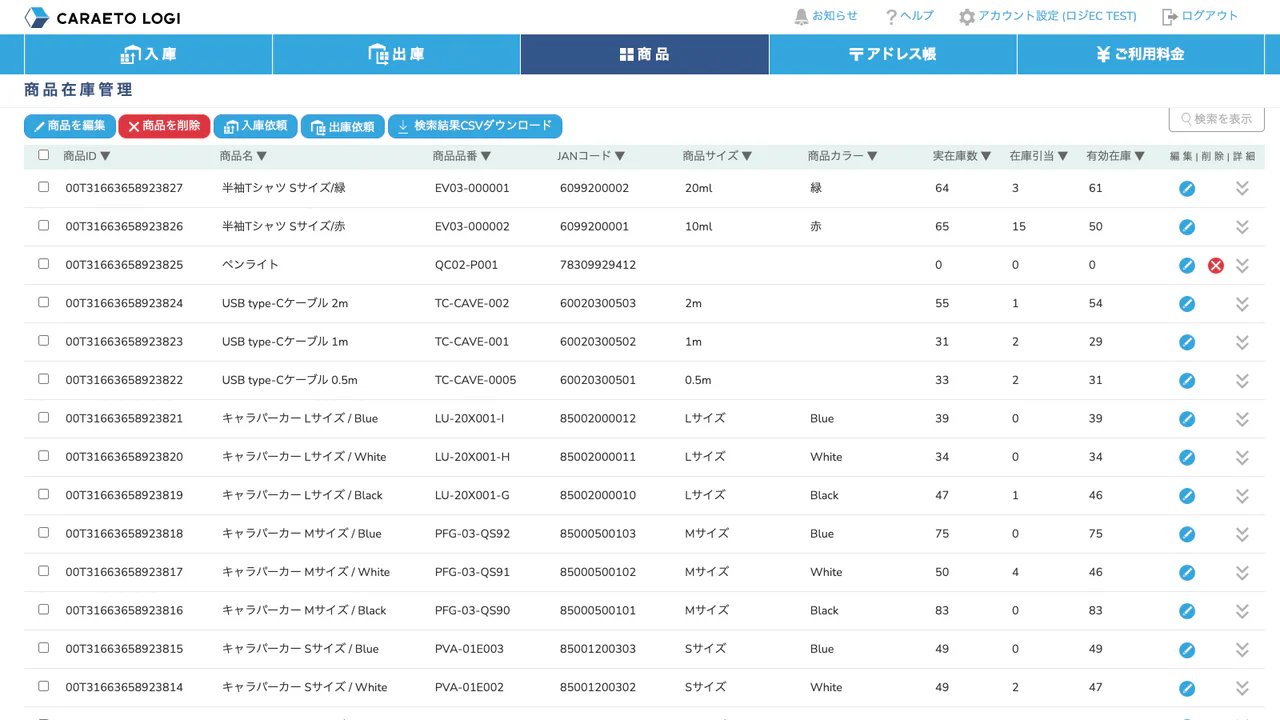1280x720 pixels.
Task: Expand details for キャラパーカー Lサイズ / Blue
Action: click(x=1242, y=419)
